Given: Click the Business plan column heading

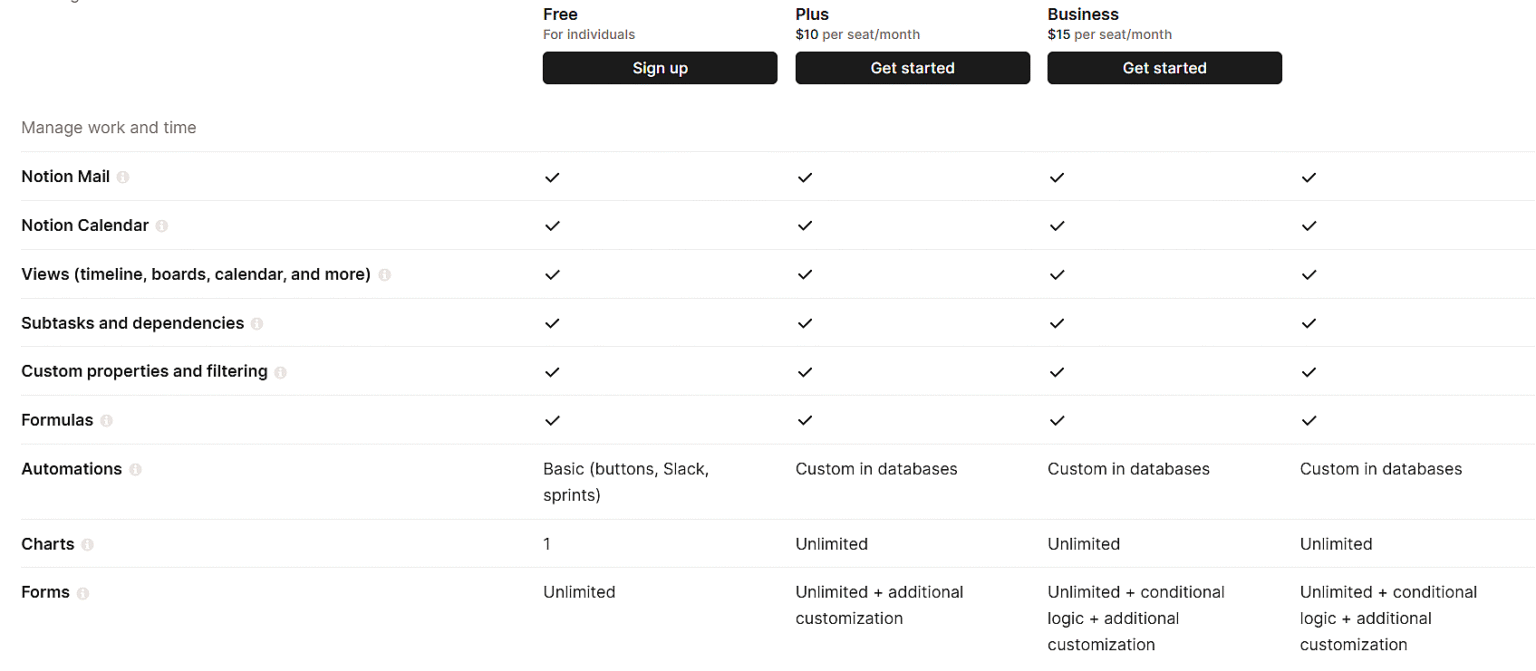Looking at the screenshot, I should [1083, 14].
